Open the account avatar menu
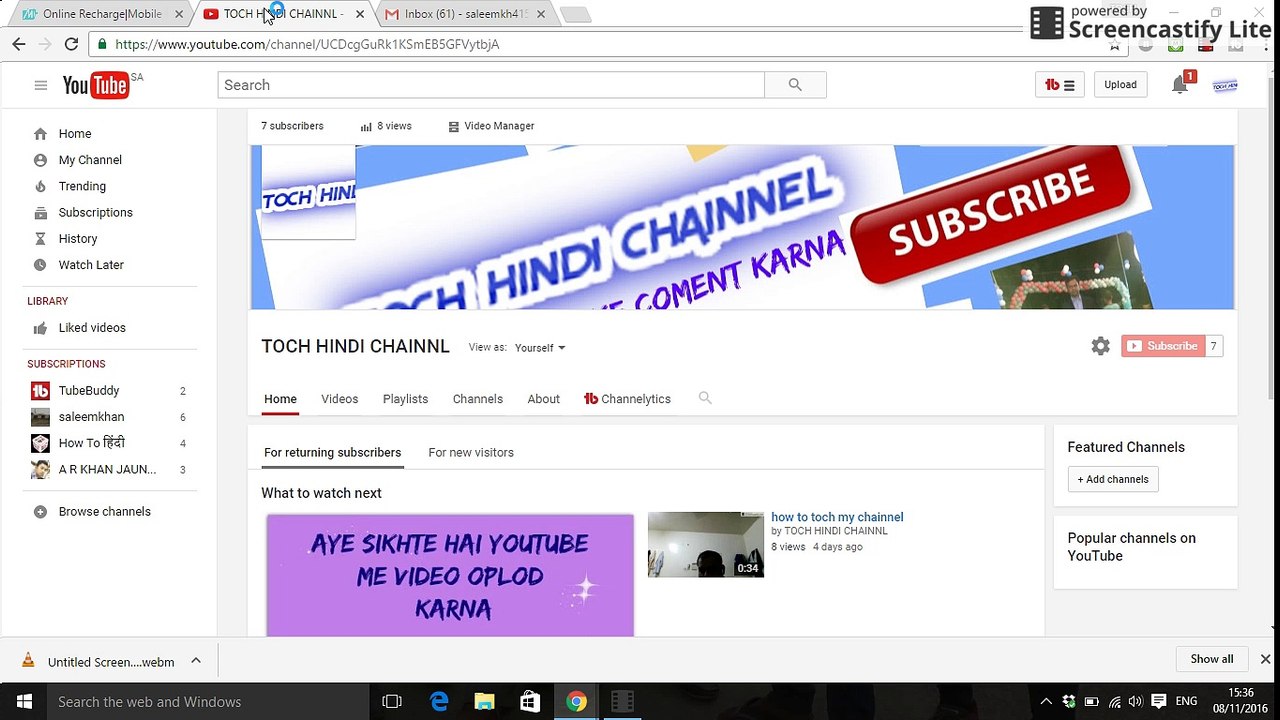 pyautogui.click(x=1225, y=85)
